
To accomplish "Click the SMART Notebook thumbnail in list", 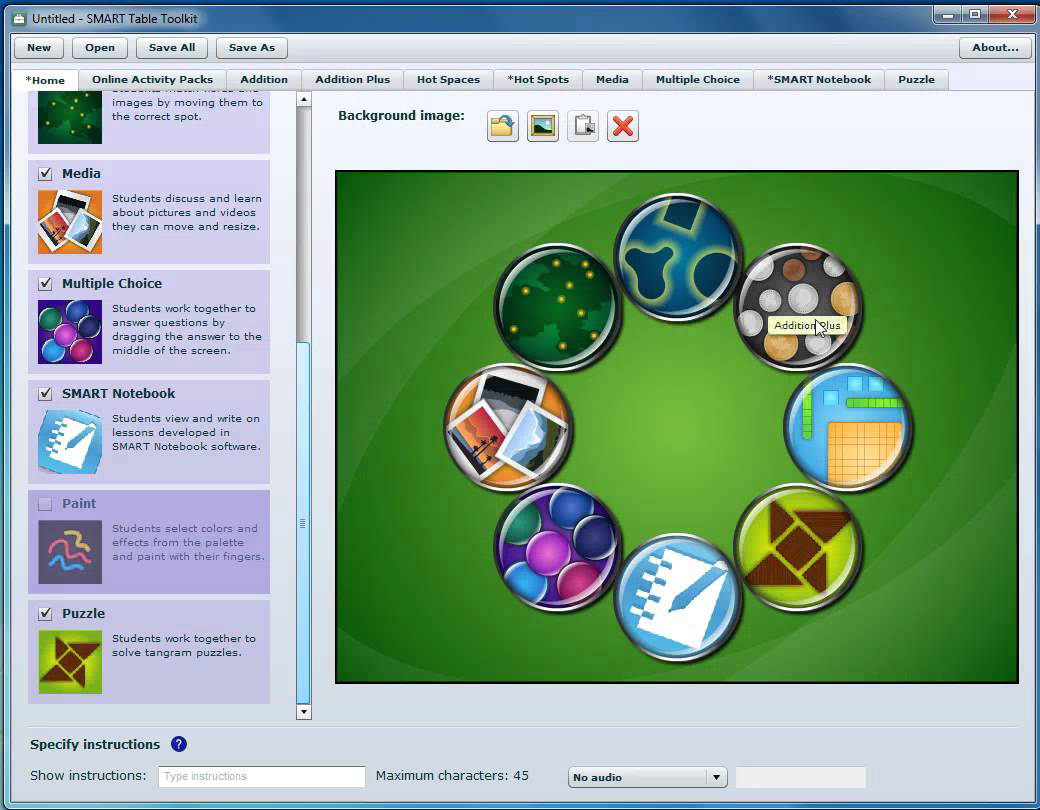I will coord(70,442).
